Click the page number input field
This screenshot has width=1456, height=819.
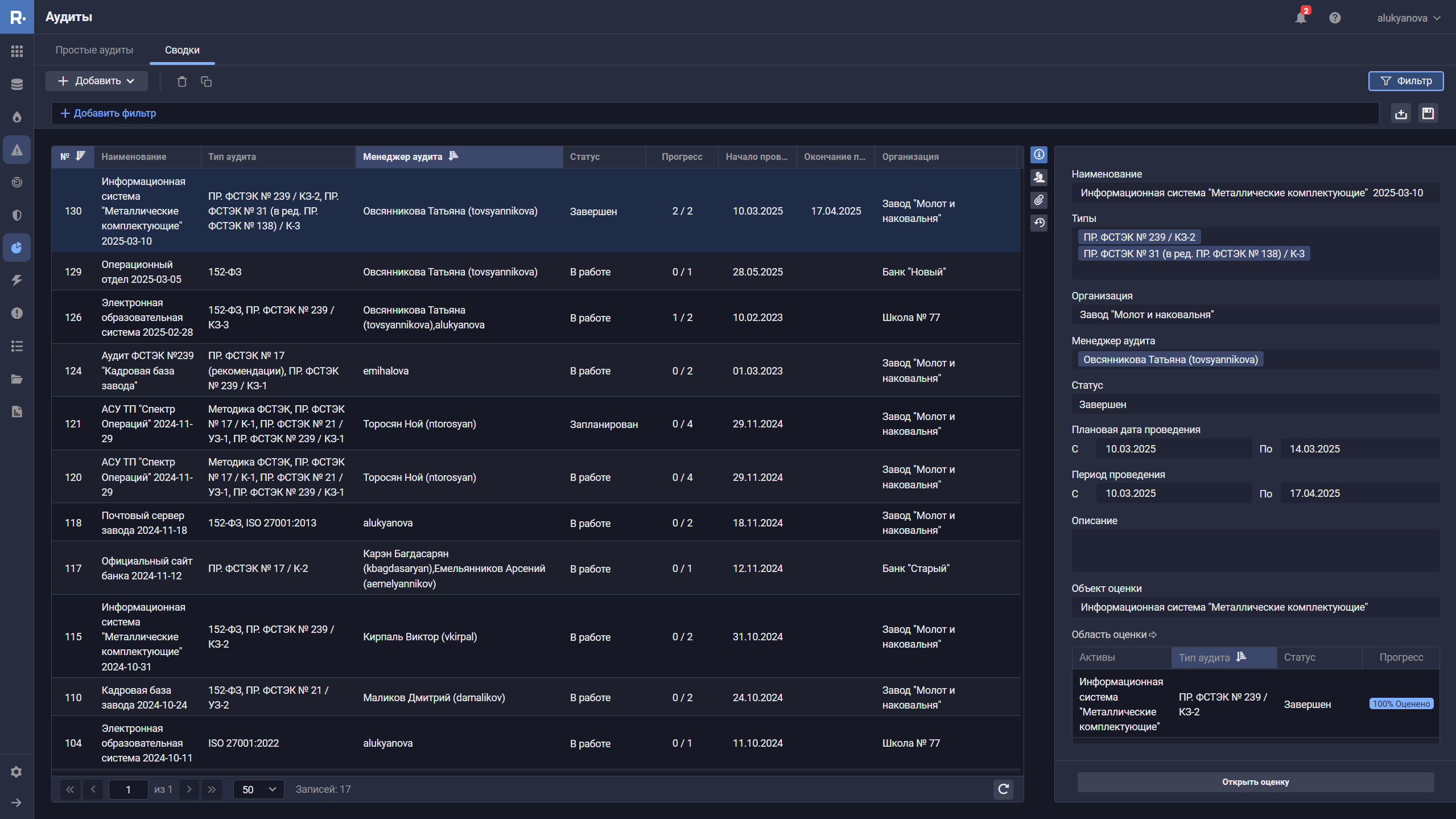(x=128, y=789)
